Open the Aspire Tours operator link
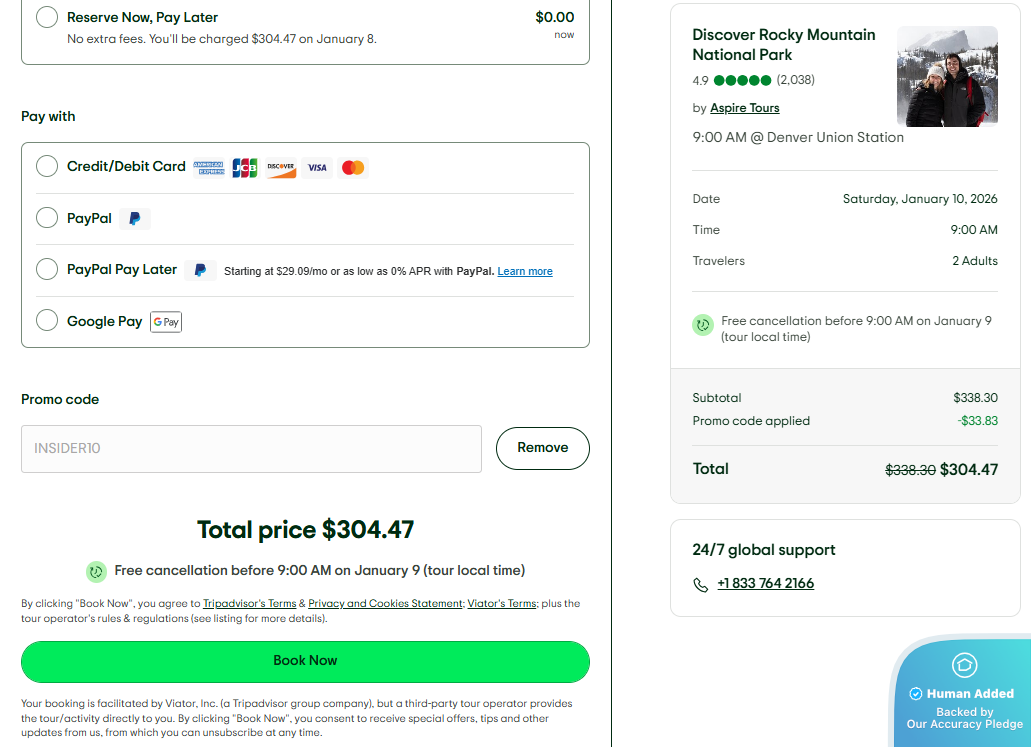Screen dimensions: 1031x747 (745, 108)
